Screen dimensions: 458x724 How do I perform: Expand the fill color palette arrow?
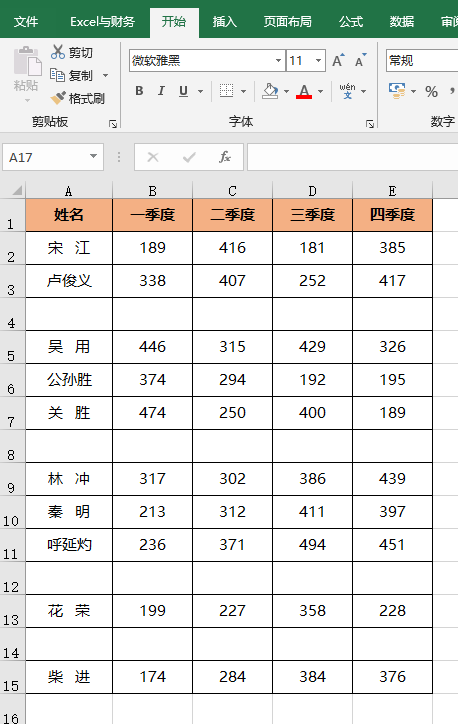pos(286,91)
